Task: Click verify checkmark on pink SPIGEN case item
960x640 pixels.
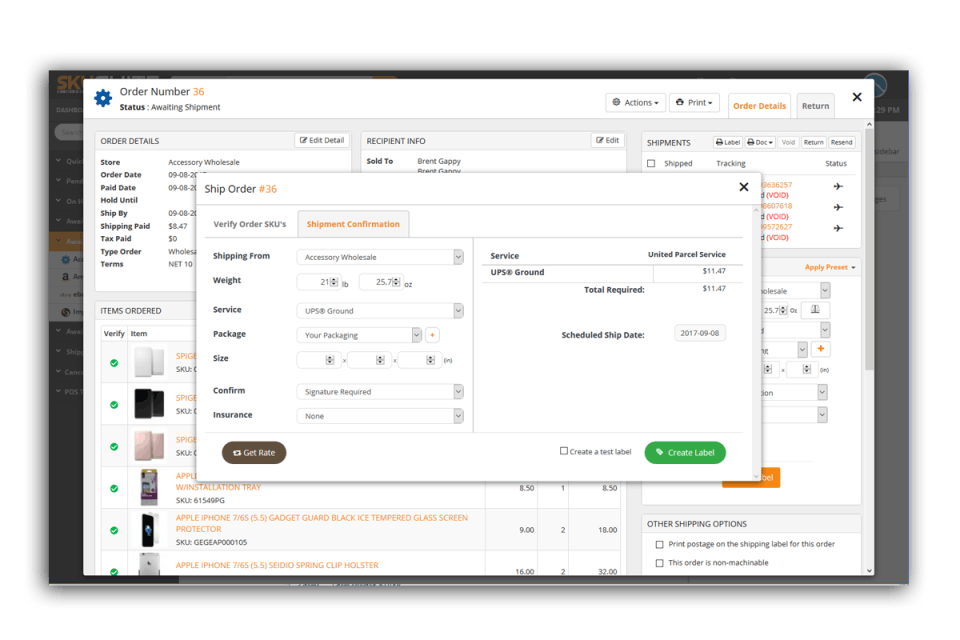Action: point(114,446)
